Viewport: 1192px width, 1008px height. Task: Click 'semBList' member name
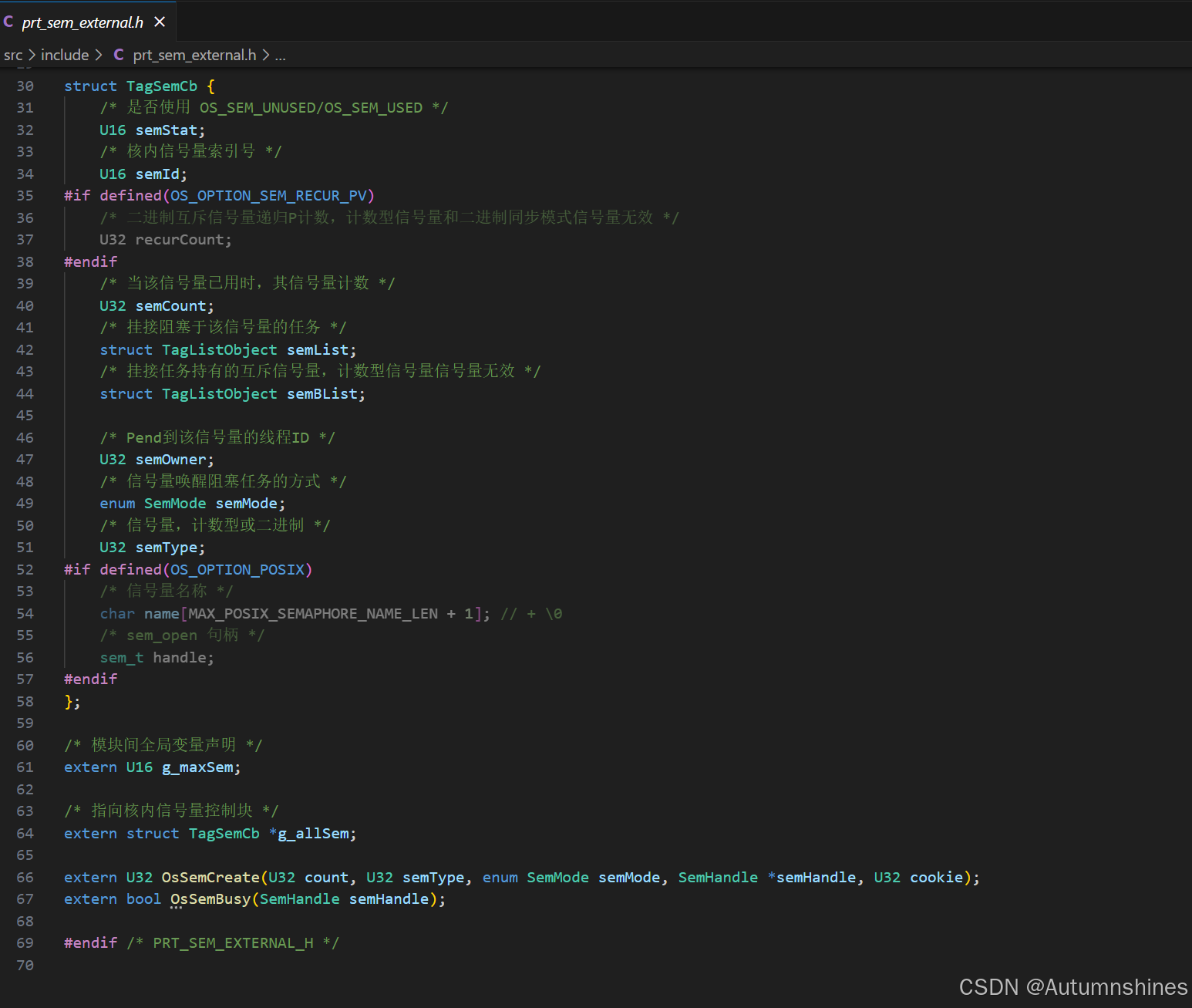click(322, 394)
